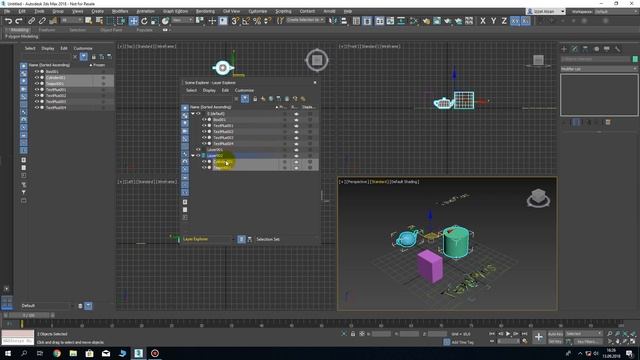Open the Utilities wrench tab in command panel

click(x=618, y=49)
